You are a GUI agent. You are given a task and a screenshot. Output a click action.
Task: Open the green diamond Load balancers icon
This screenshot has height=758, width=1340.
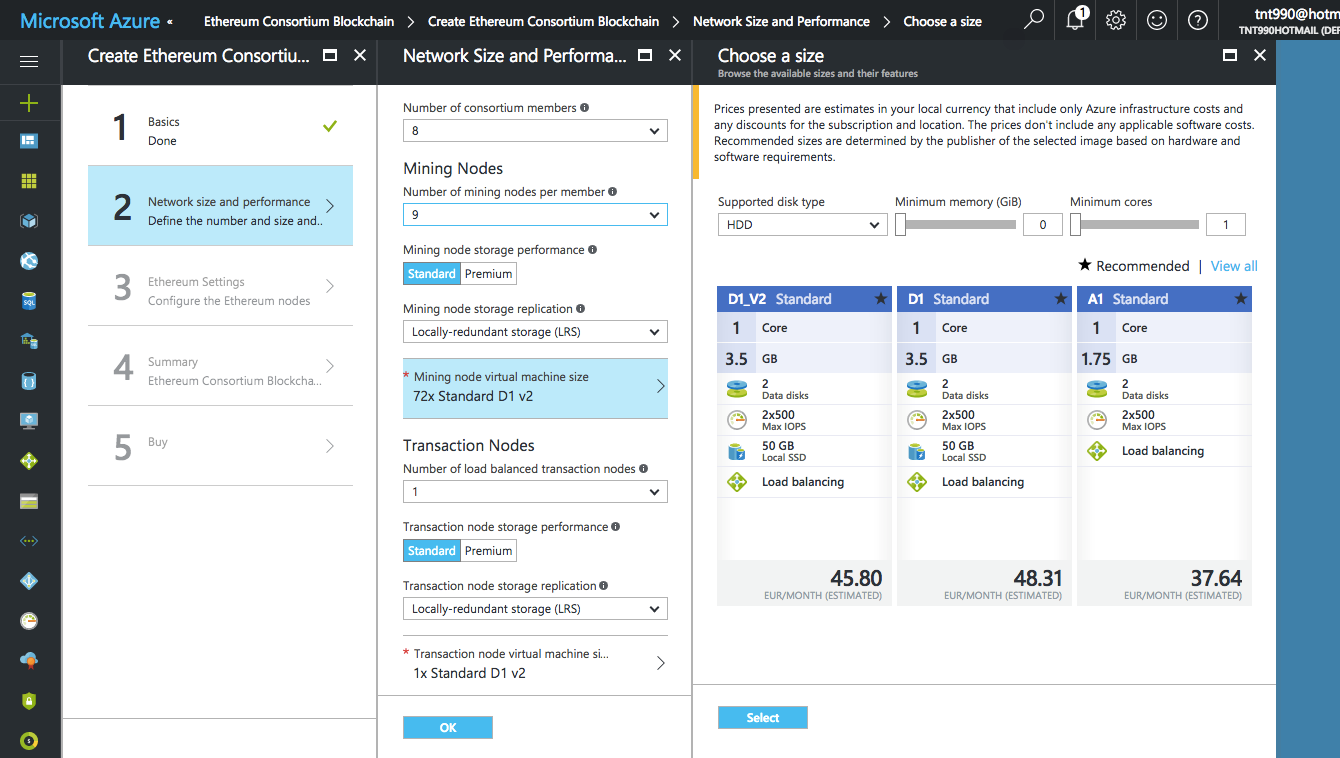[x=29, y=461]
